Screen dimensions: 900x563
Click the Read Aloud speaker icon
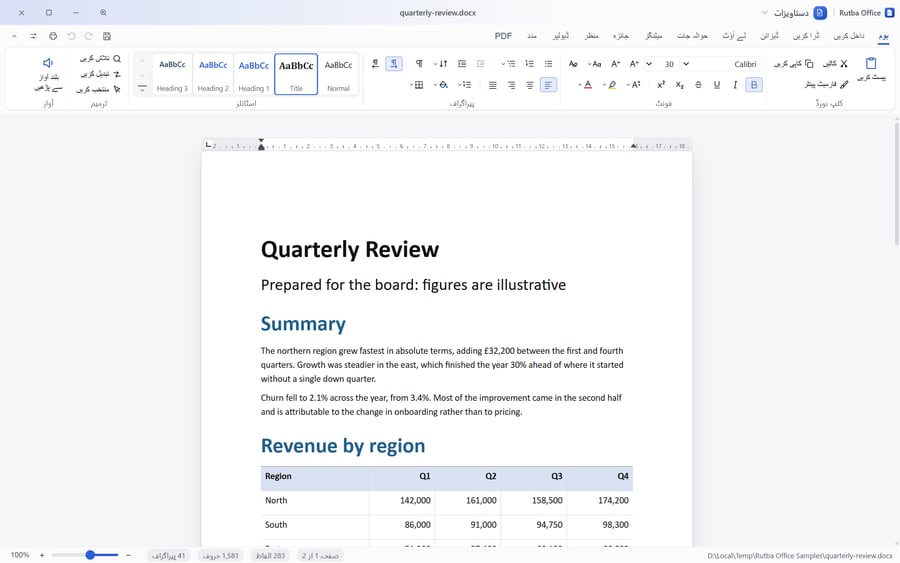(x=48, y=63)
